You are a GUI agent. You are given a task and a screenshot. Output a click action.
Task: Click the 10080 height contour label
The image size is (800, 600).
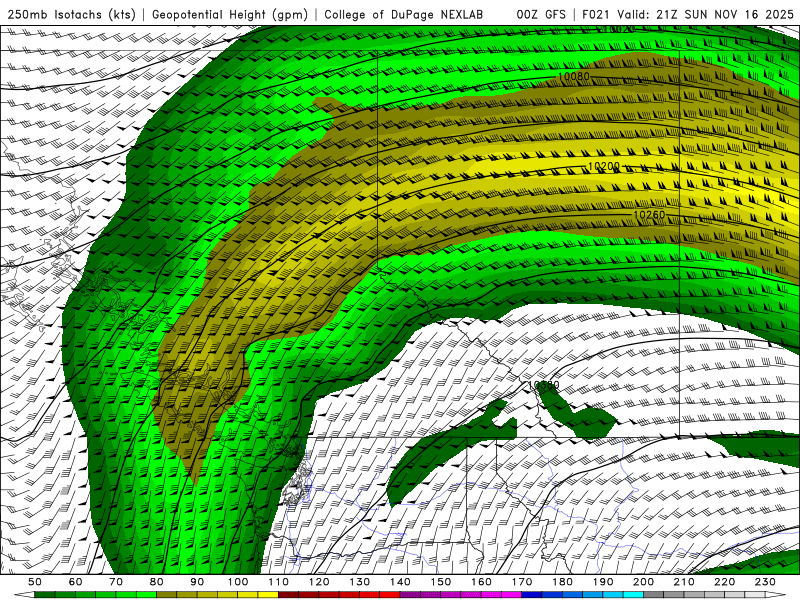click(x=574, y=77)
